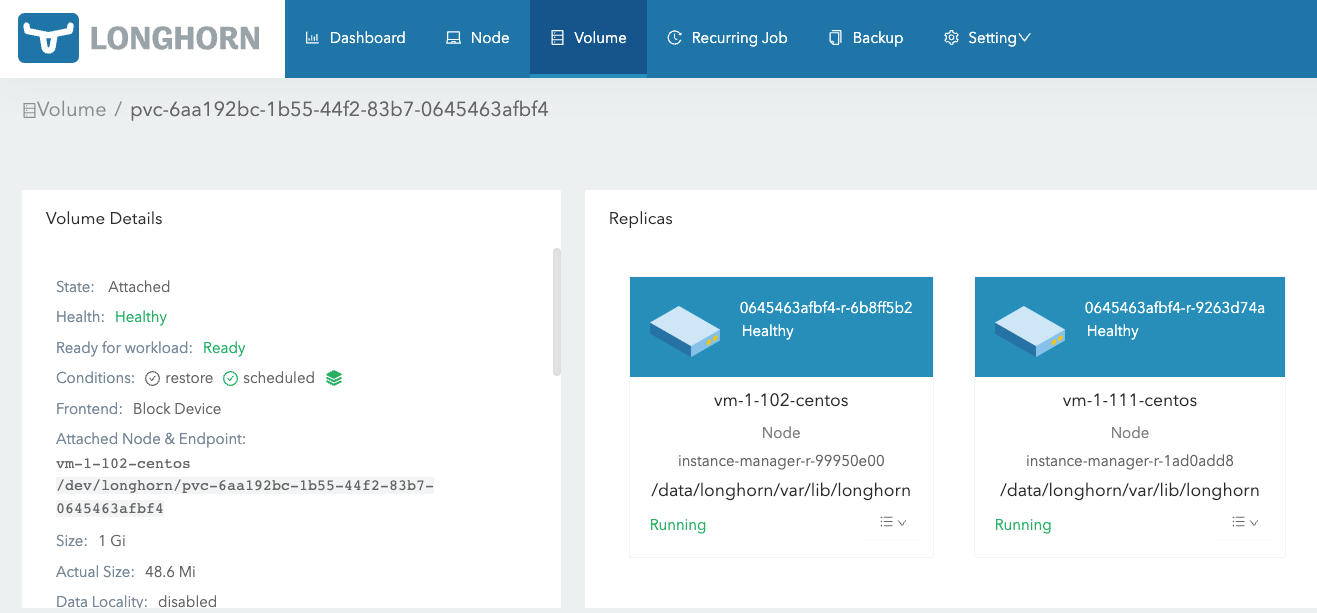Switch to the Node tab

pos(477,38)
